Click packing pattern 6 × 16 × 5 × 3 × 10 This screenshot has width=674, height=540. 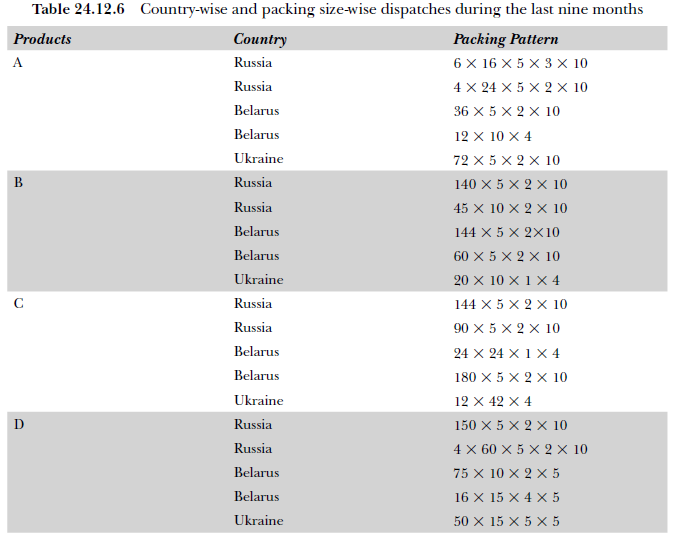click(x=520, y=63)
